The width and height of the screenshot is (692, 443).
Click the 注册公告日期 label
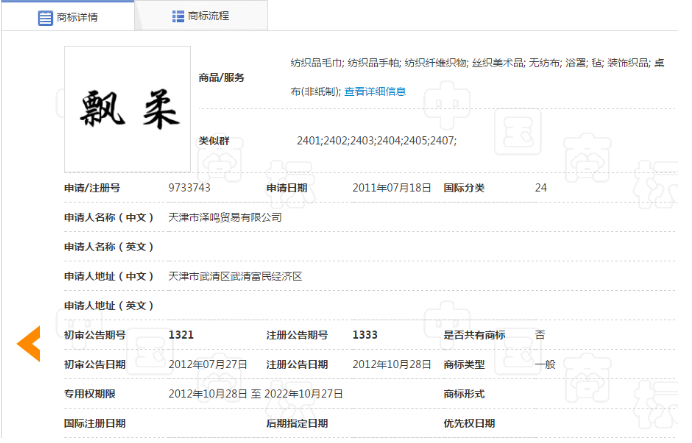(x=297, y=364)
